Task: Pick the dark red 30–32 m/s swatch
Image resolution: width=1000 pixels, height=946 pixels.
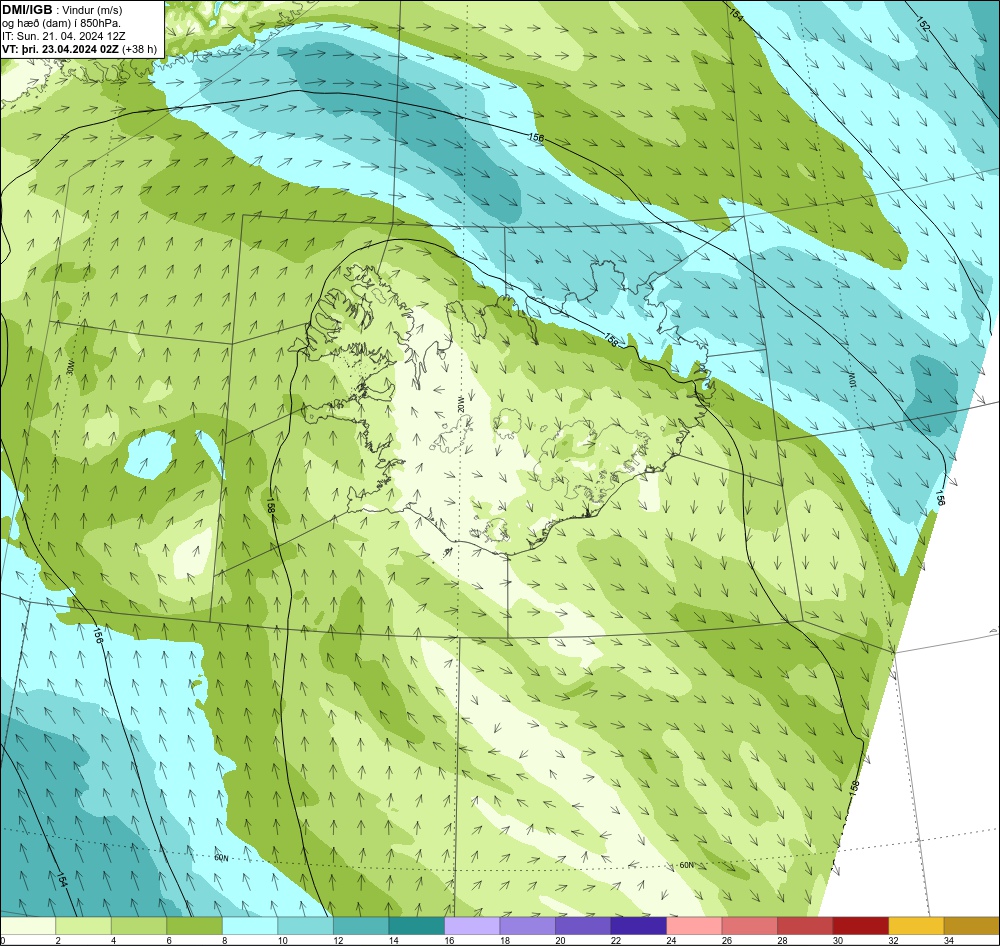Action: [860, 926]
